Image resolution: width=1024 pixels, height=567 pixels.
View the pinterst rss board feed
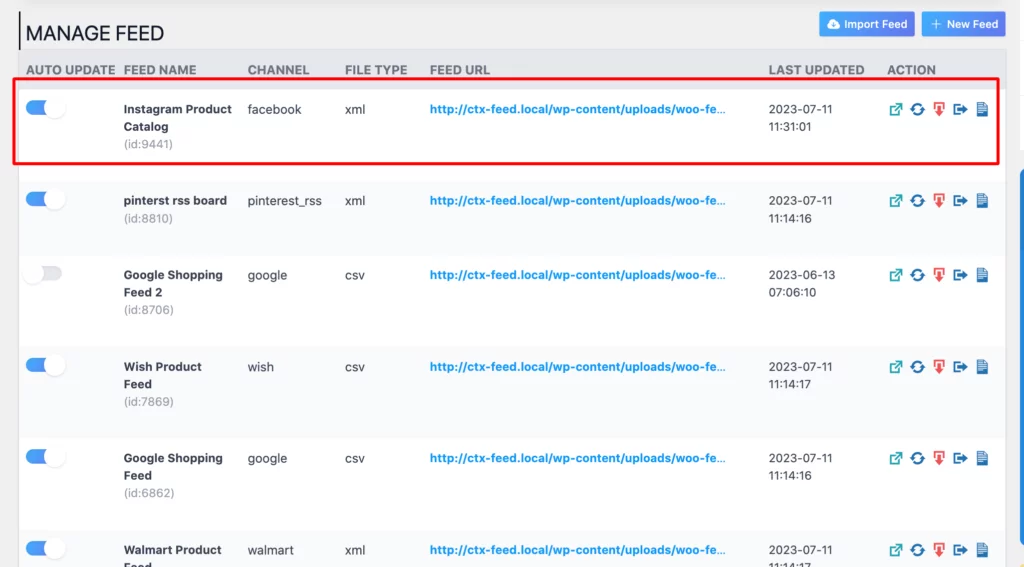[x=895, y=201]
